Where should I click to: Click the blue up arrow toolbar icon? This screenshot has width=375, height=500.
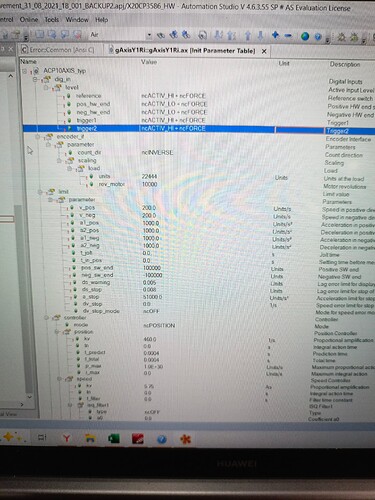248,35
